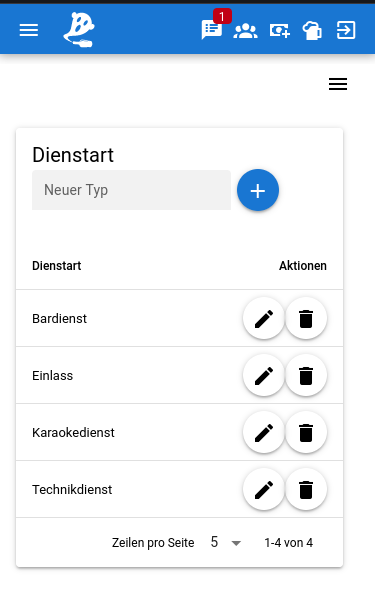Delete the Bardienst entry
375x600 pixels.
[306, 318]
